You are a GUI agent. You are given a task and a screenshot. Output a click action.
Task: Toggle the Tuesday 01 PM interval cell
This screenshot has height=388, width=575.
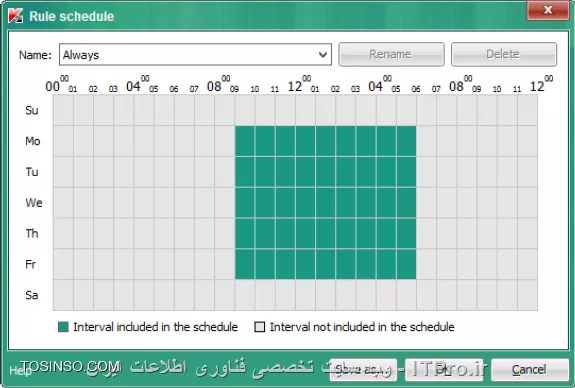click(326, 172)
